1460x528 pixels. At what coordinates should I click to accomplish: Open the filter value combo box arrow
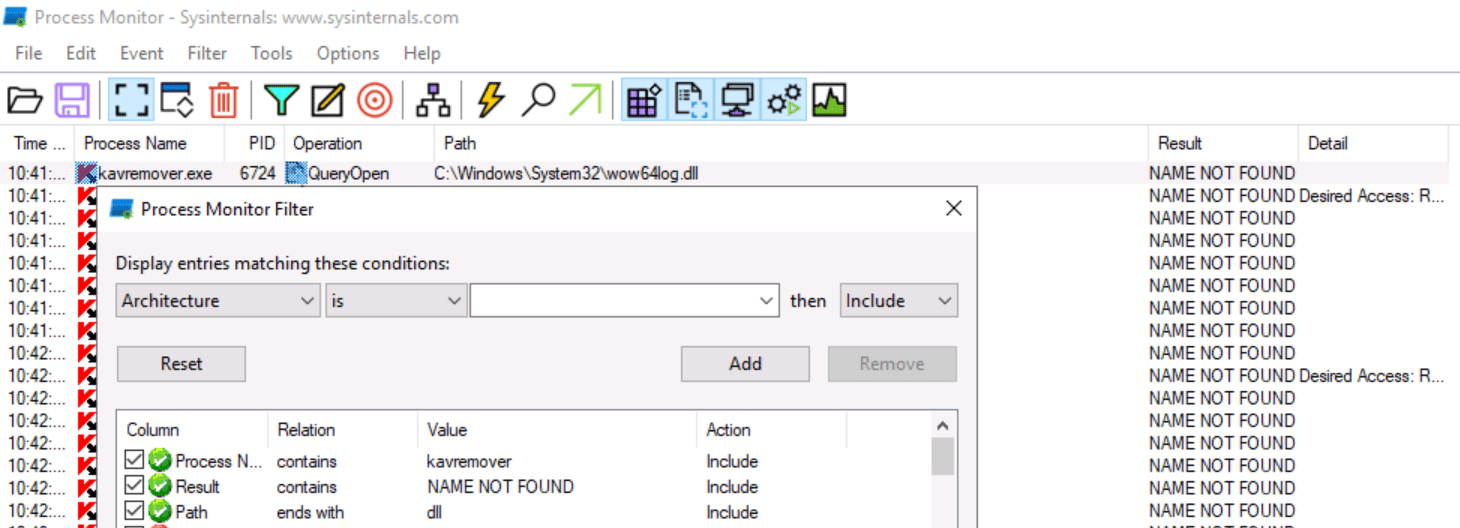767,301
